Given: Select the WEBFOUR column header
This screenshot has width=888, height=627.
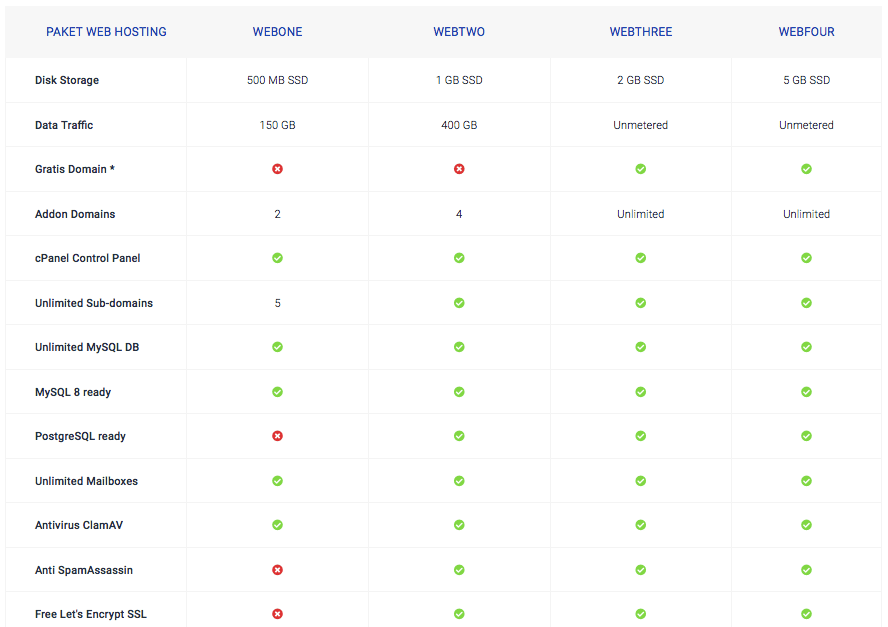Looking at the screenshot, I should click(x=806, y=31).
